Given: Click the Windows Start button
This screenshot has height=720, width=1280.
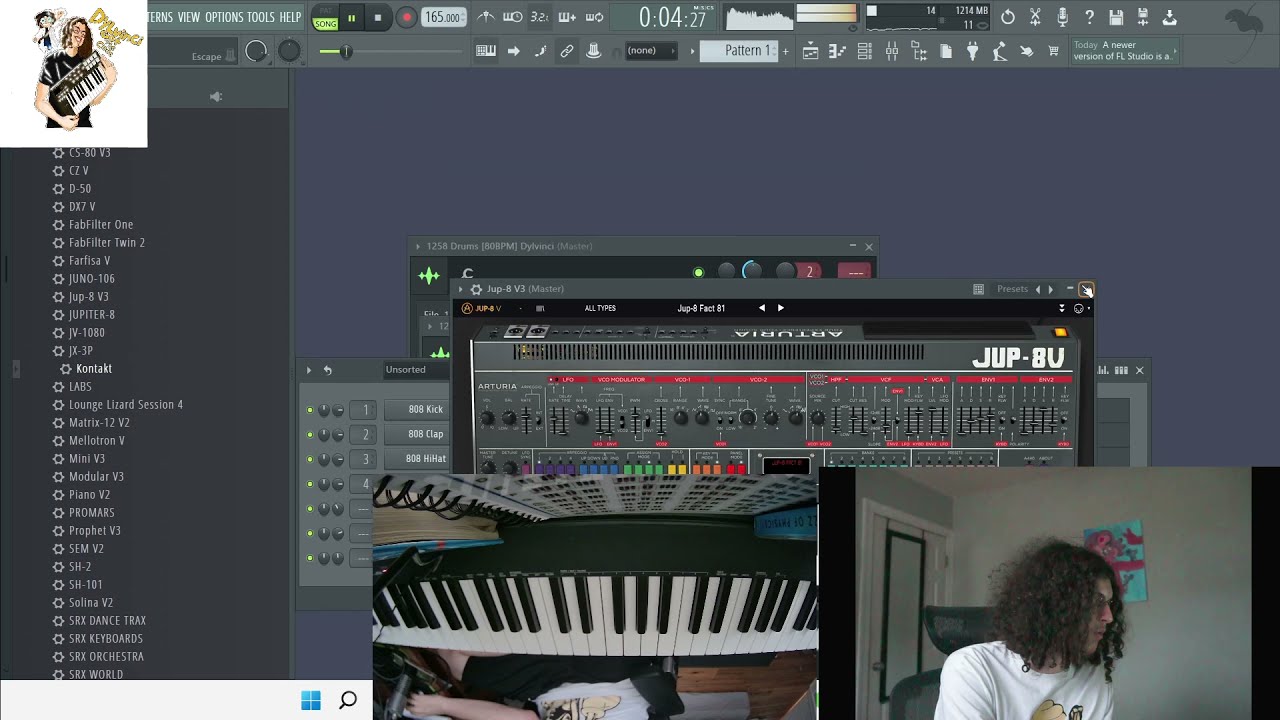Looking at the screenshot, I should coord(311,700).
